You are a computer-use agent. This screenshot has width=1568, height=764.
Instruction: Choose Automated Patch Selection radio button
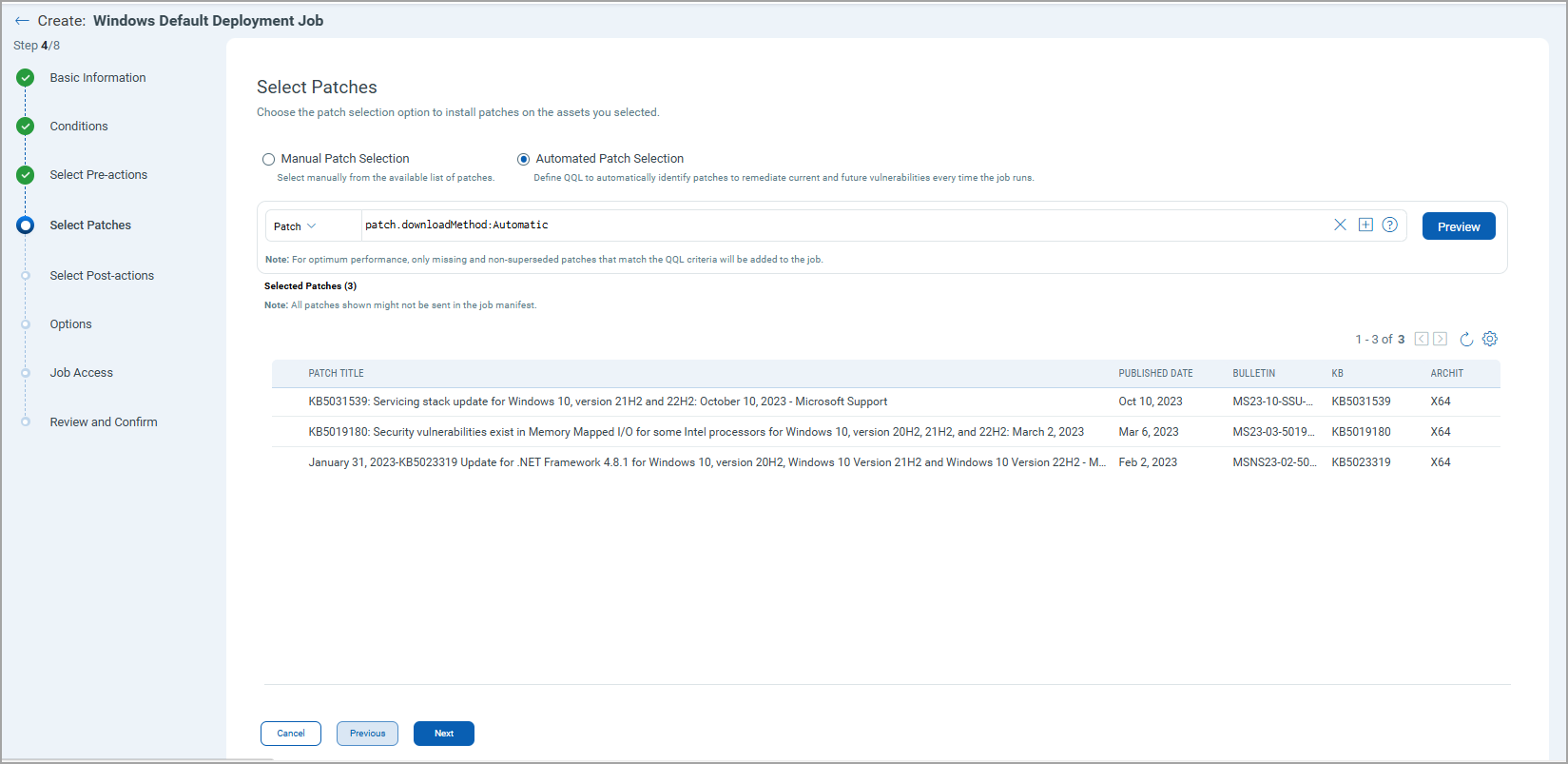pyautogui.click(x=523, y=160)
